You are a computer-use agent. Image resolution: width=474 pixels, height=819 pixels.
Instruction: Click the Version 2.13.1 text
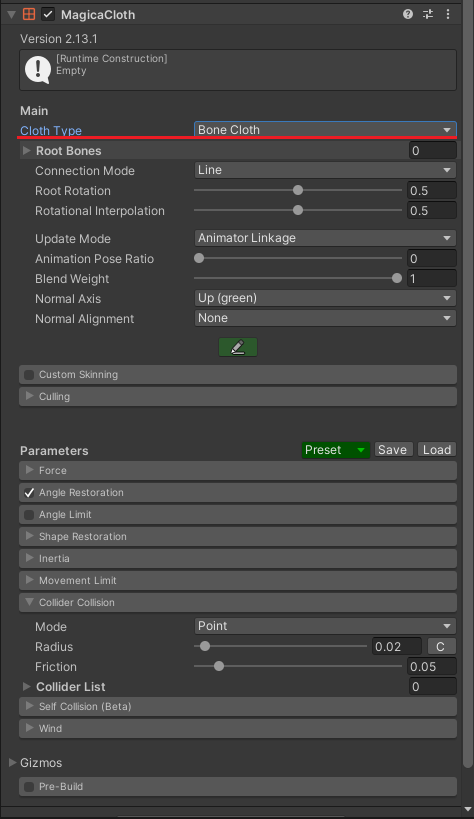click(59, 39)
